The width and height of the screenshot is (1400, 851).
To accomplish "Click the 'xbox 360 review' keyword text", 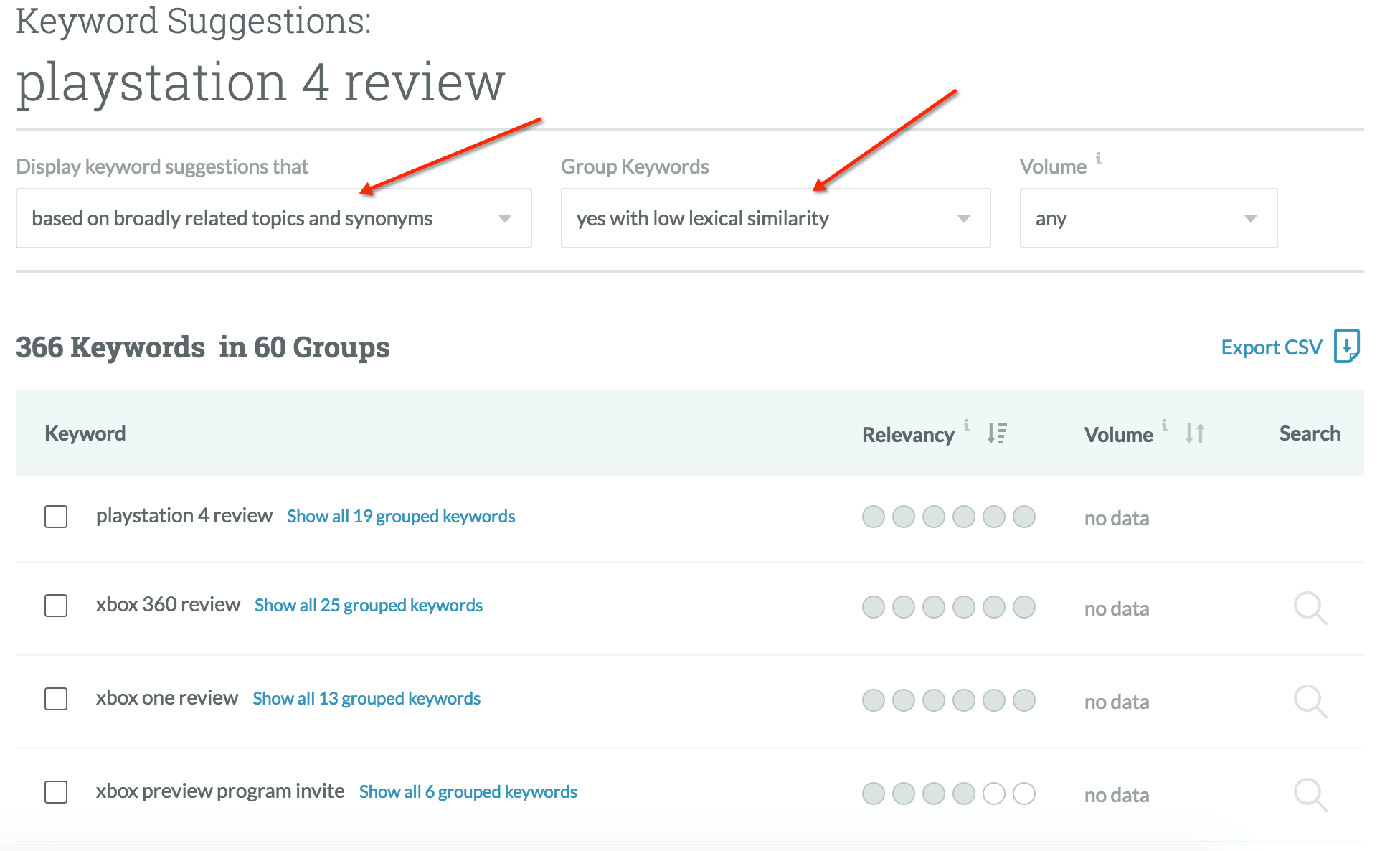I will [168, 605].
